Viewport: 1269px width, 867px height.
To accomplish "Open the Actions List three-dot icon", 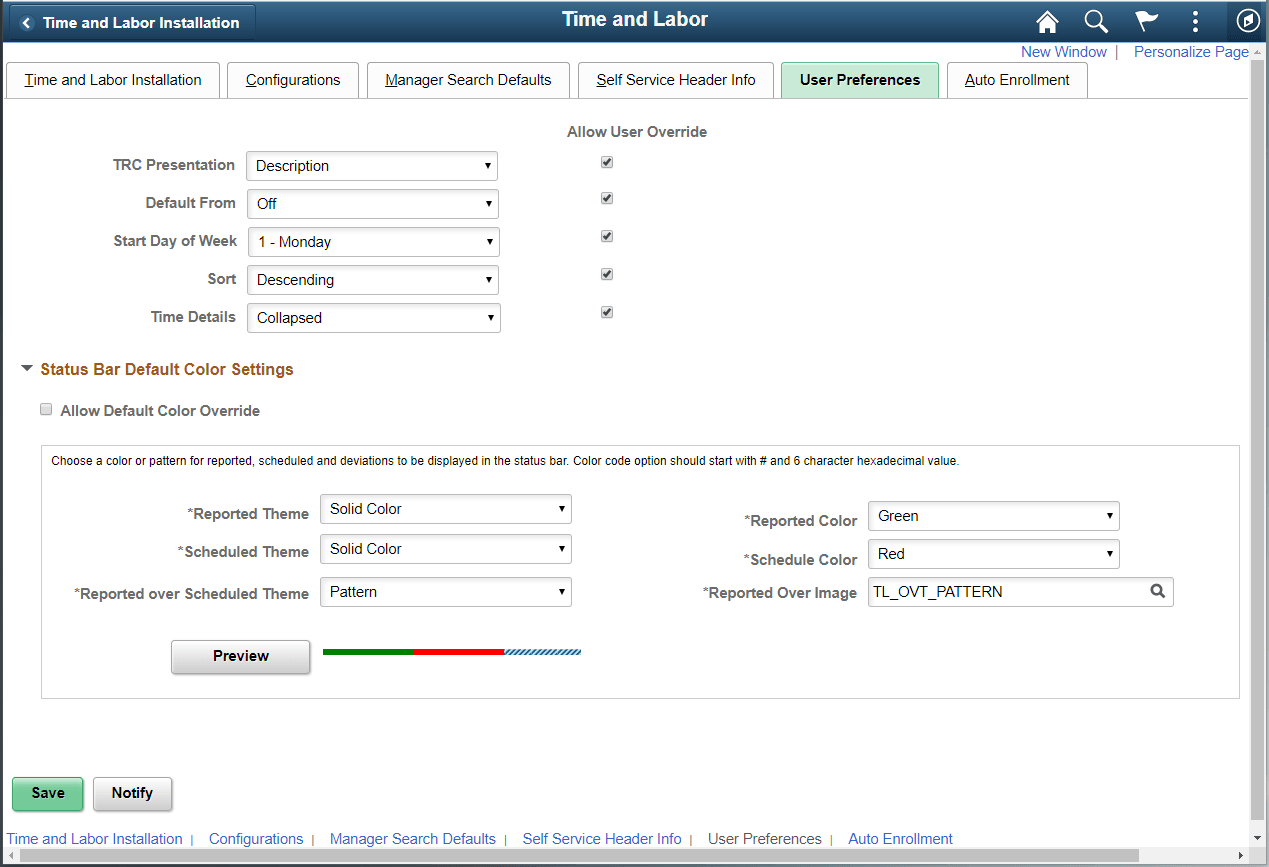I will tap(1196, 21).
